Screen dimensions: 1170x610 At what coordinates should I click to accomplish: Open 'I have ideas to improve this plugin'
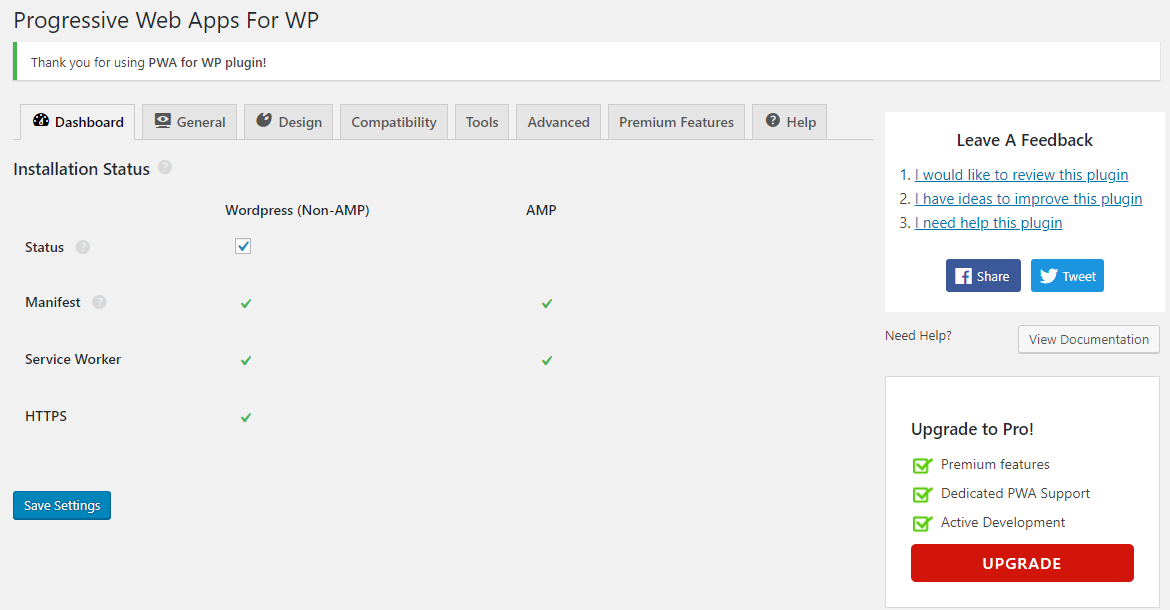click(1028, 198)
